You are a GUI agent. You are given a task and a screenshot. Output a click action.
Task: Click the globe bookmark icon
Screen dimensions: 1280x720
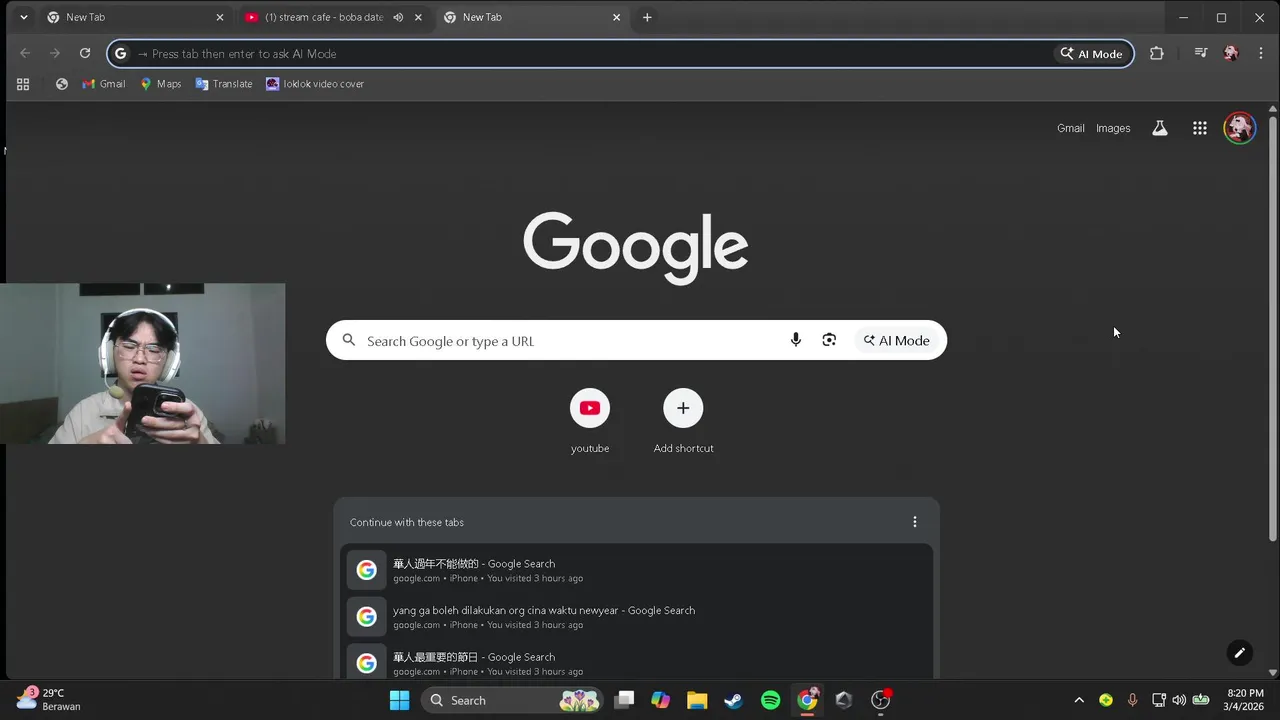[62, 84]
